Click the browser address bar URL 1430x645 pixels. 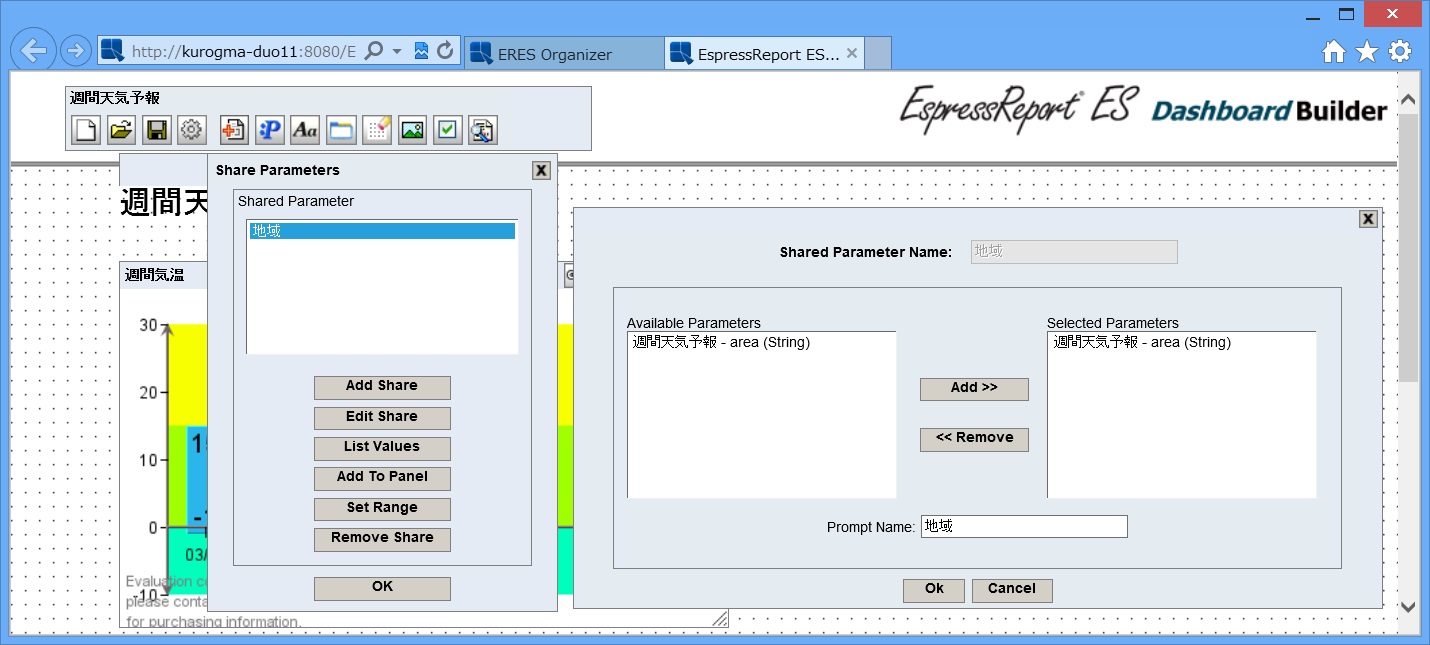[244, 52]
